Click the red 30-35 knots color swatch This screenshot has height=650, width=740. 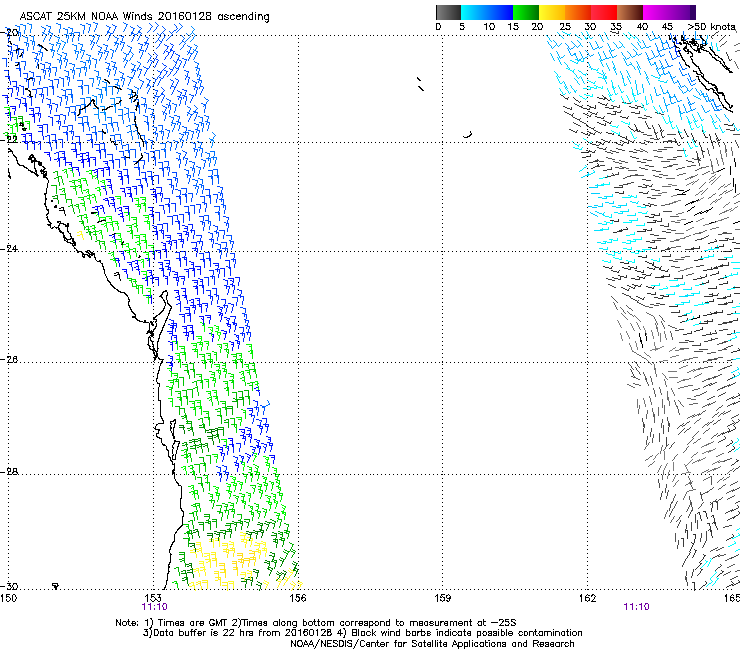click(604, 12)
